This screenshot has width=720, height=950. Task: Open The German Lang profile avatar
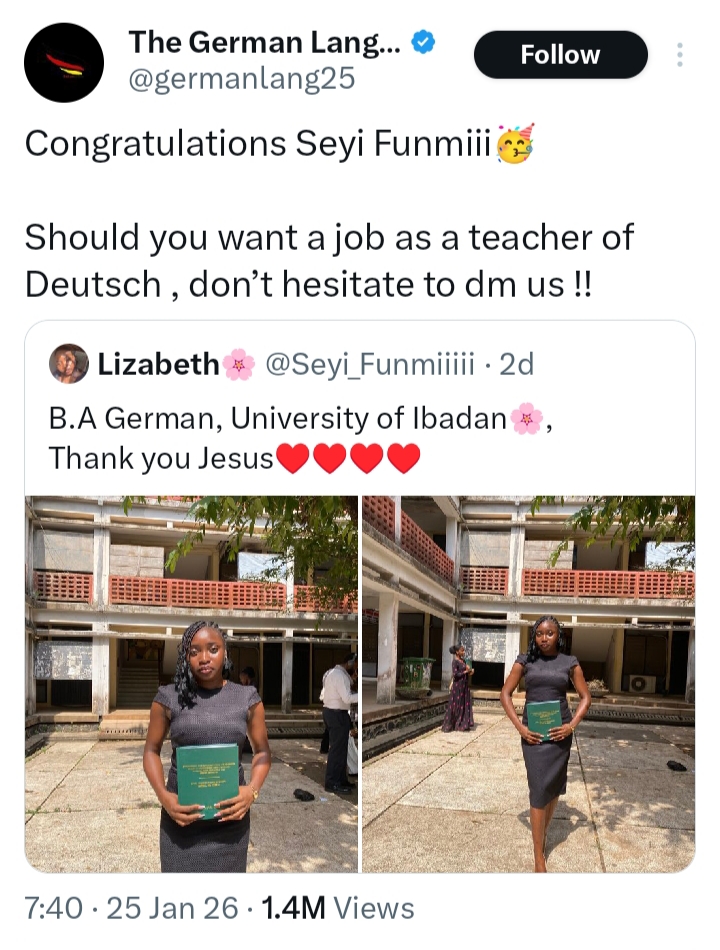(64, 62)
